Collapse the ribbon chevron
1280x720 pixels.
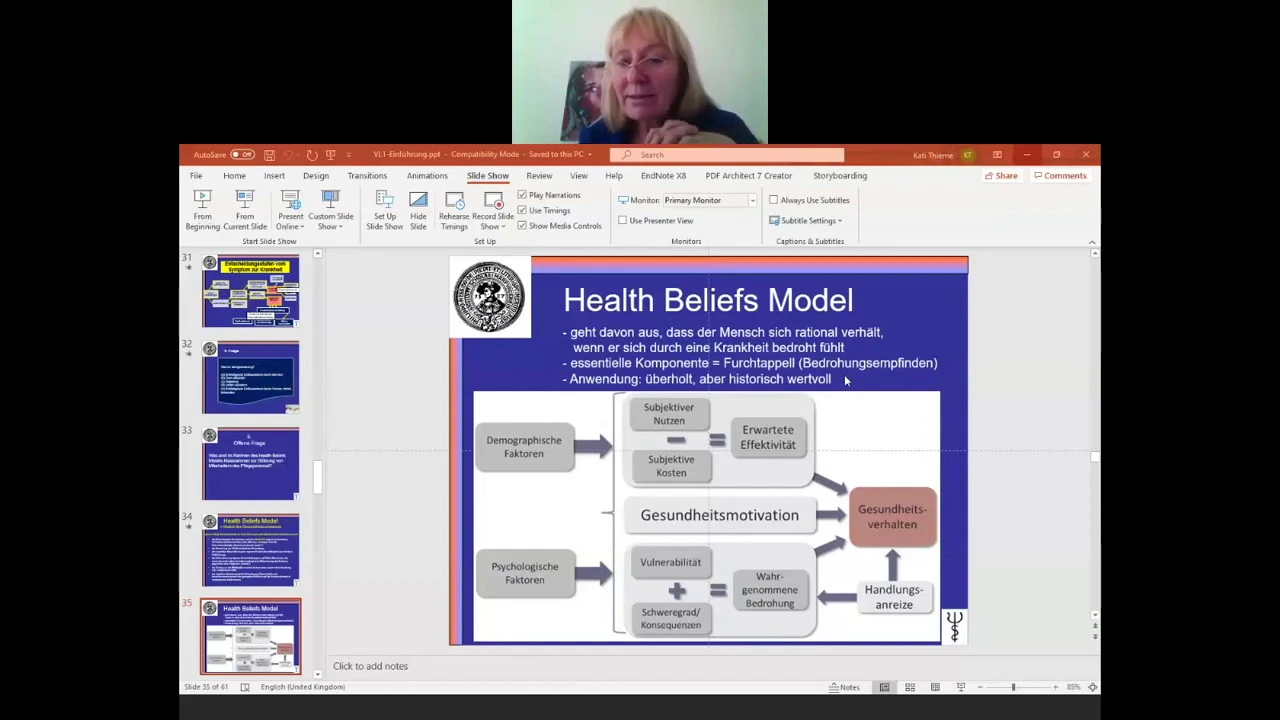click(1091, 241)
